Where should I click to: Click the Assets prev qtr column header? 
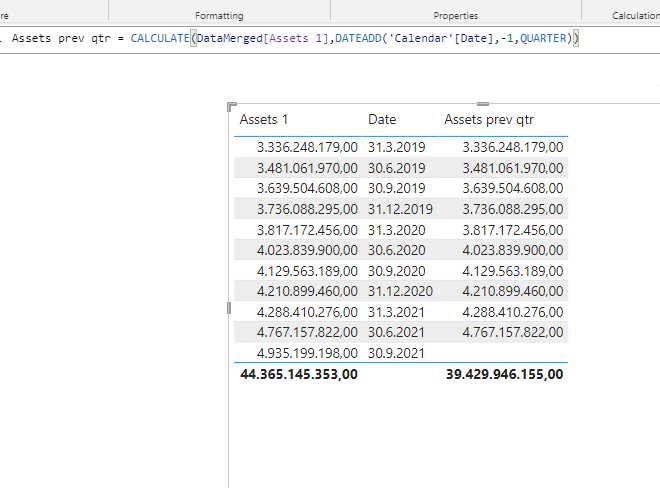point(489,120)
